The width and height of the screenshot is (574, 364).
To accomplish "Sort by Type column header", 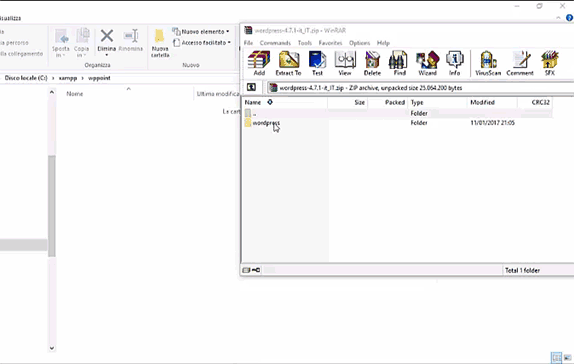I will [x=437, y=103].
